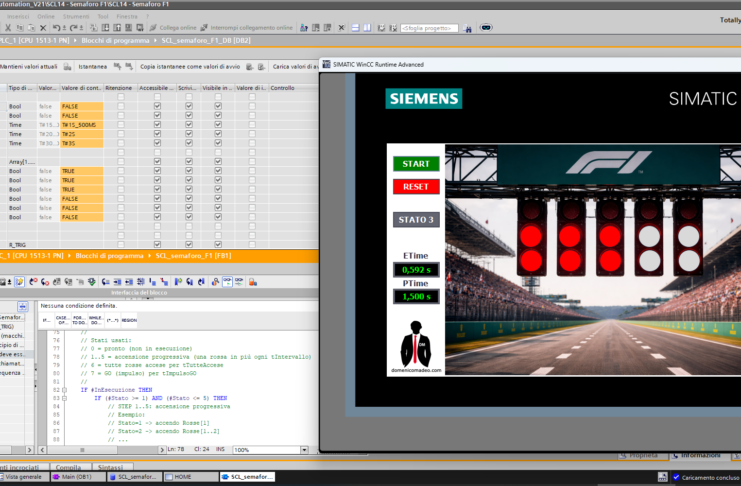Viewport: 741px width, 486px height.
Task: Click the set breakpoint icon with red circle
Action: coord(33,282)
